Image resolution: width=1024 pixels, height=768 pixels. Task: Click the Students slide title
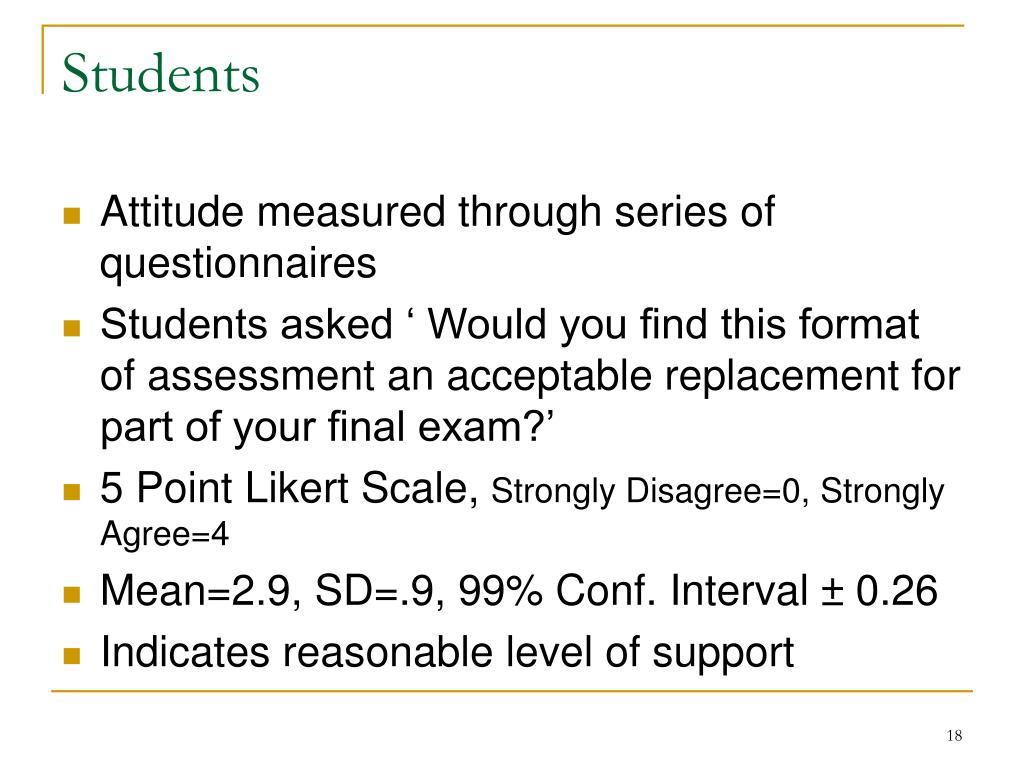161,73
